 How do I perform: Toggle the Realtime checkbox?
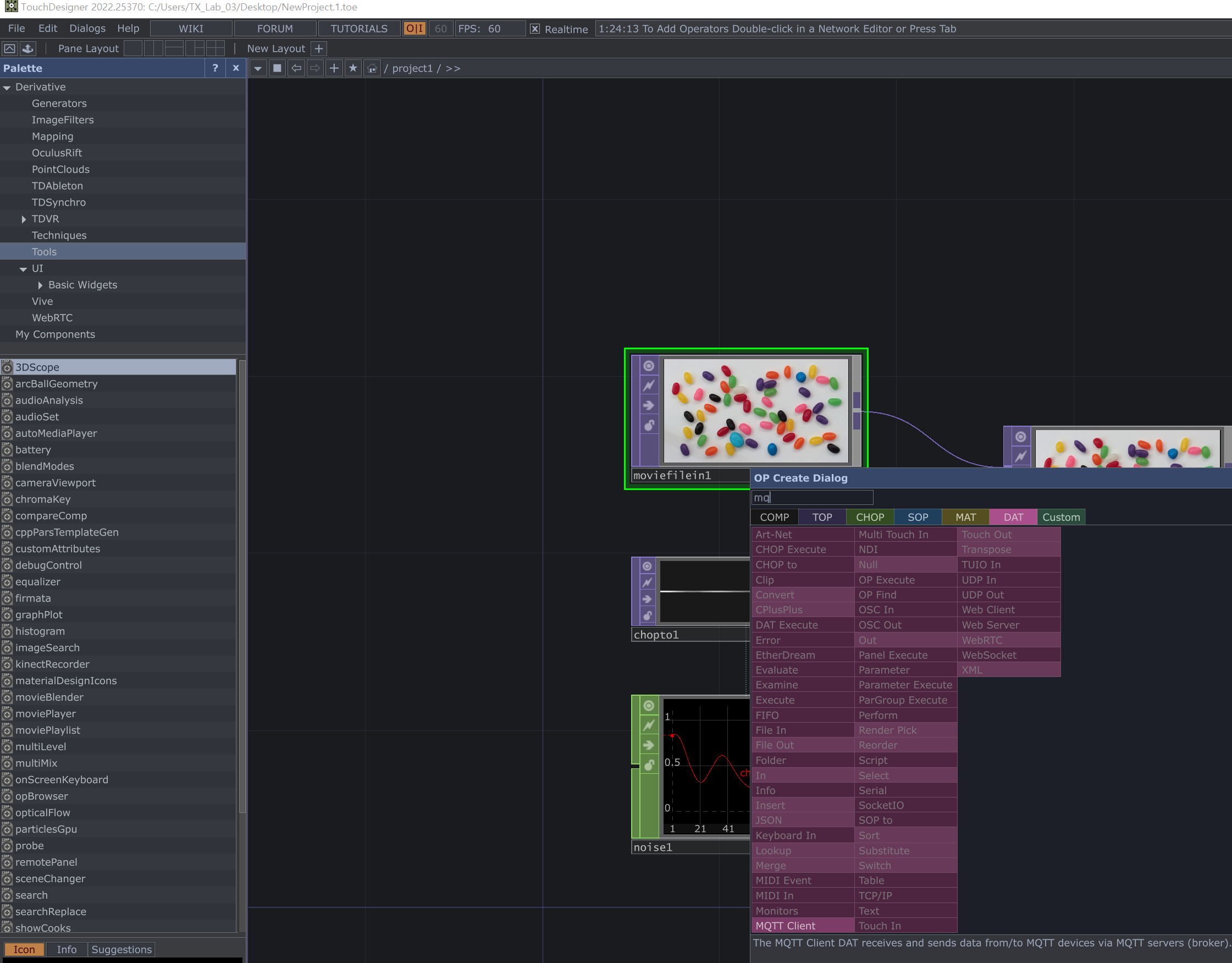pyautogui.click(x=535, y=29)
